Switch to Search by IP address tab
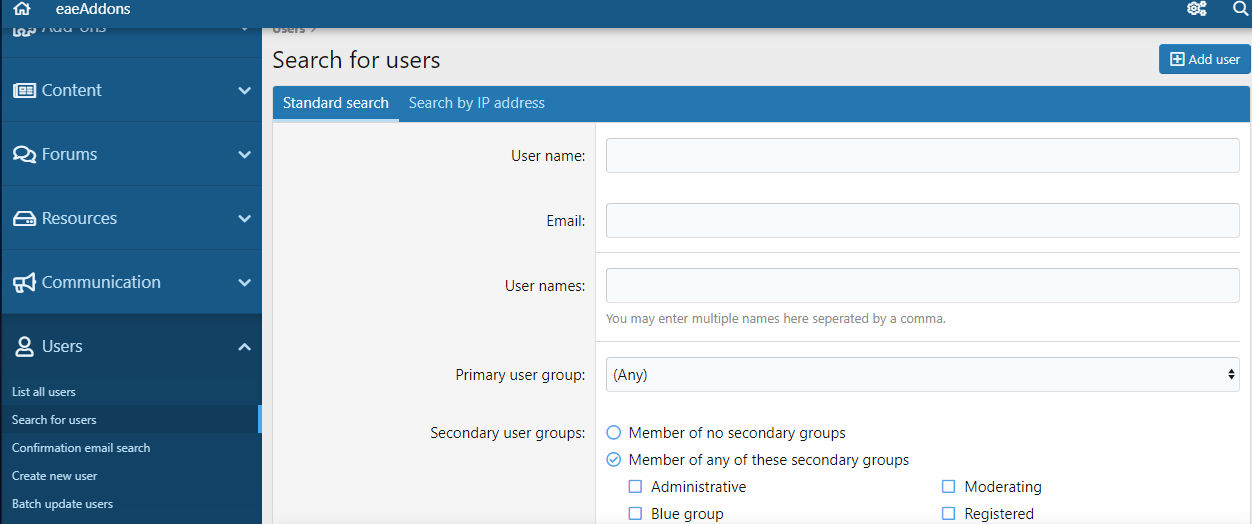 476,103
